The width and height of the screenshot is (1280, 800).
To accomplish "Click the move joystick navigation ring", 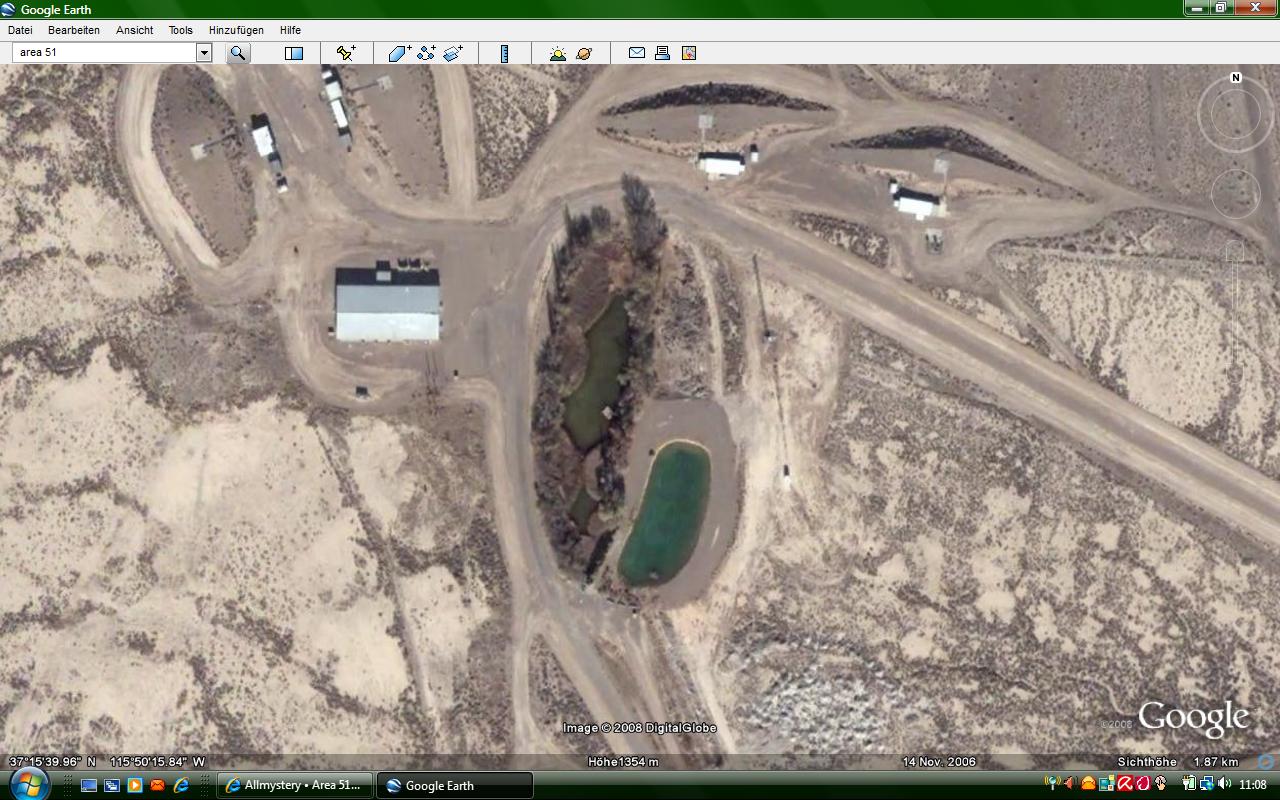I will pyautogui.click(x=1236, y=194).
